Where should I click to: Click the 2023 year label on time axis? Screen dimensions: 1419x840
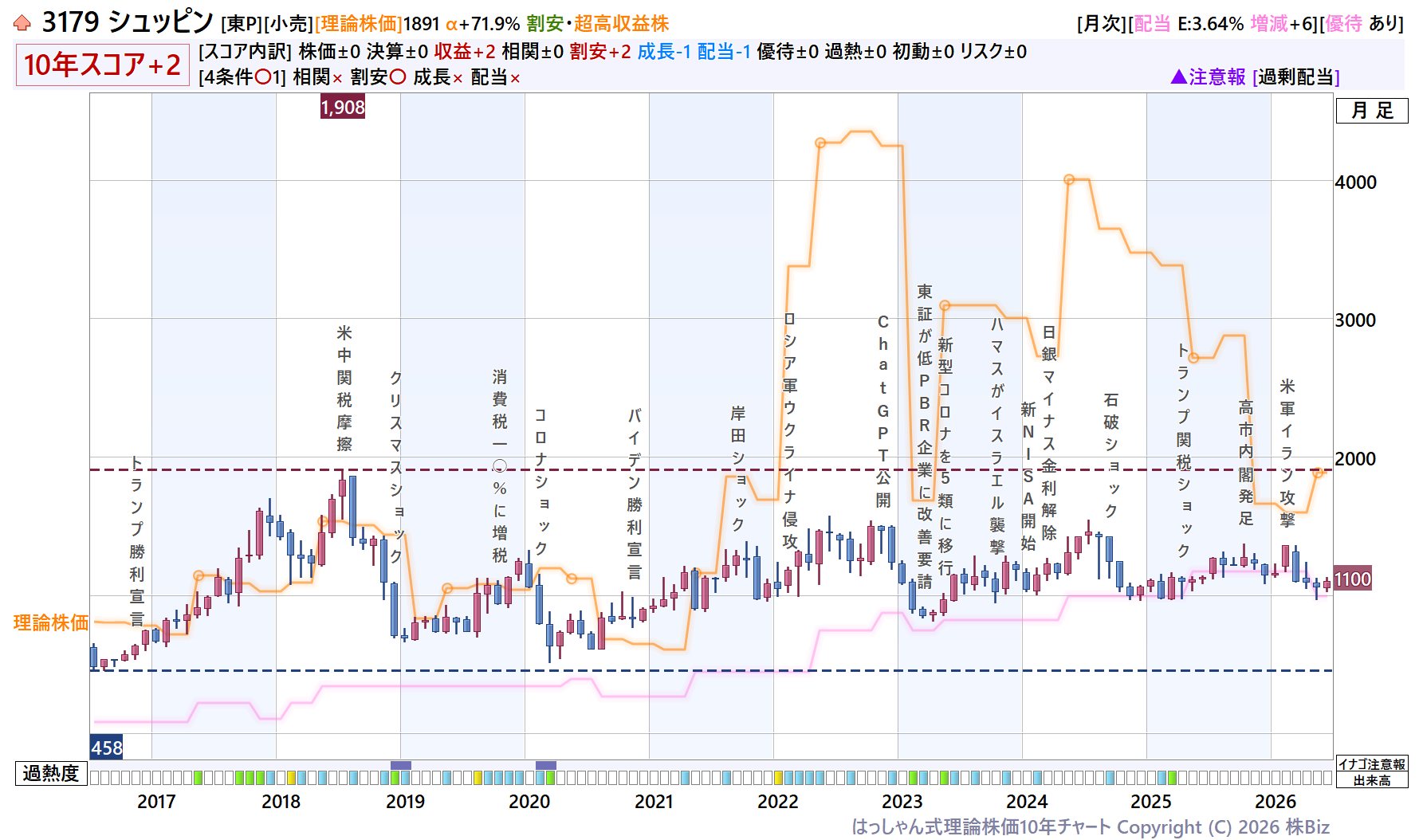(902, 802)
